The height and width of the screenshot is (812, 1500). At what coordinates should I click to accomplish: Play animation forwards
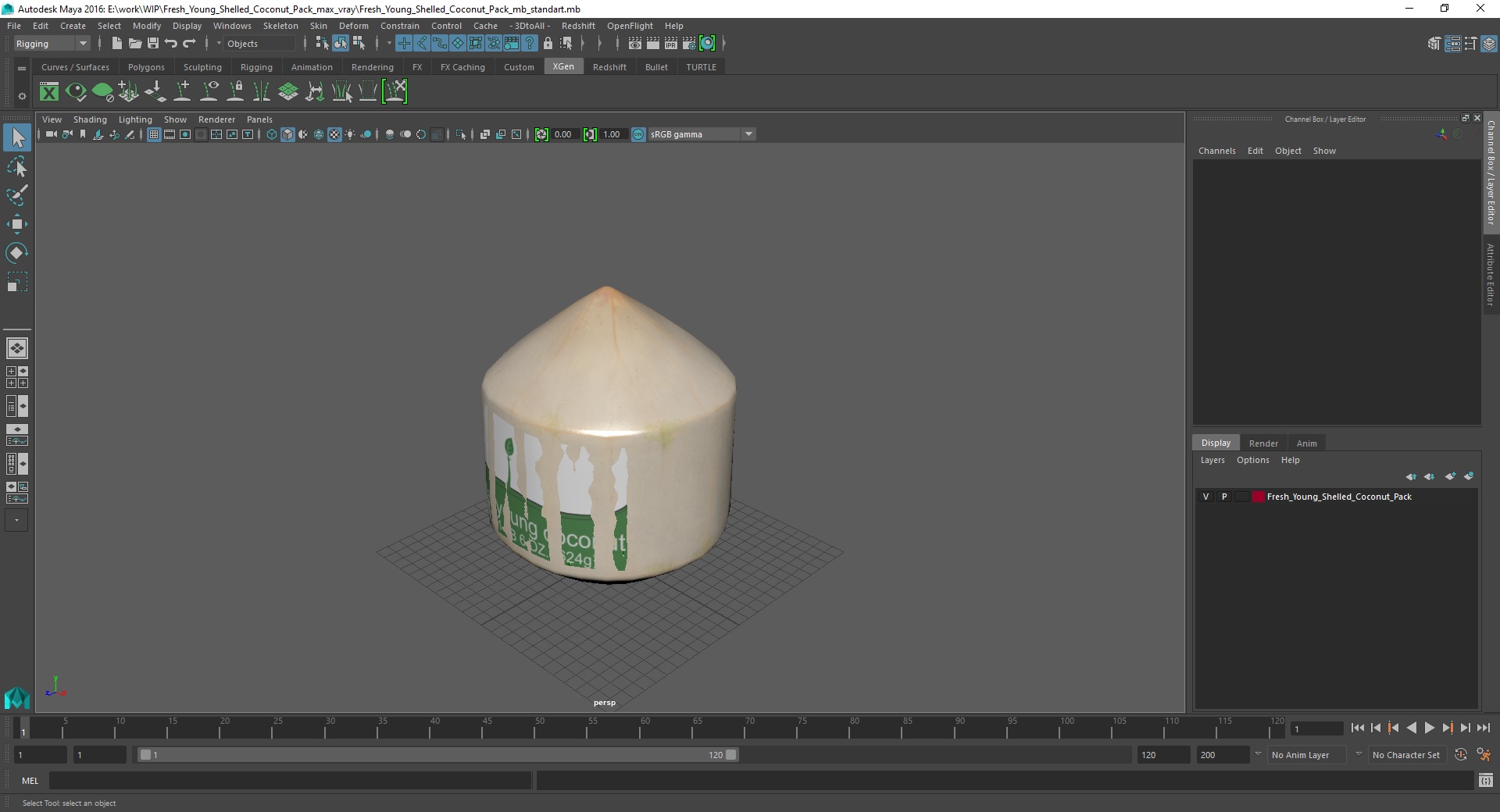tap(1429, 728)
